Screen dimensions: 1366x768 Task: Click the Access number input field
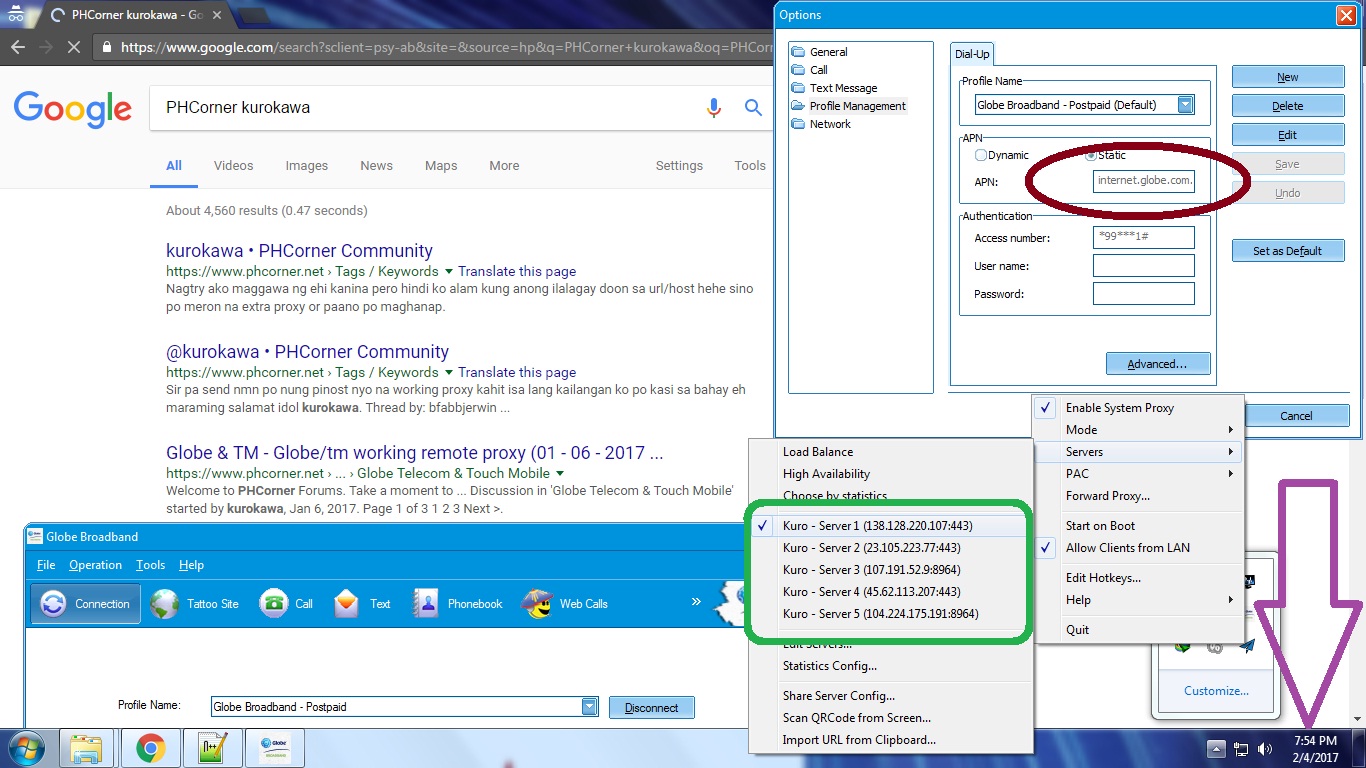pos(1143,237)
